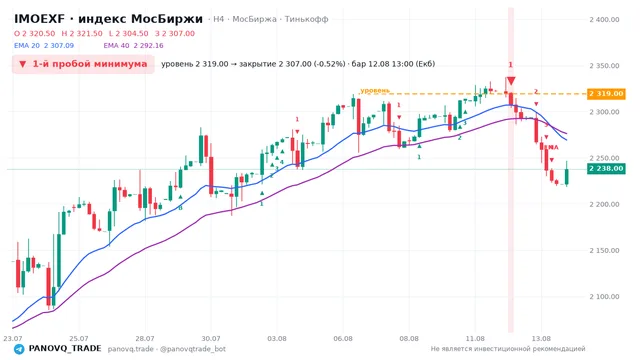Click the large red triangle breakout marker

pos(511,81)
